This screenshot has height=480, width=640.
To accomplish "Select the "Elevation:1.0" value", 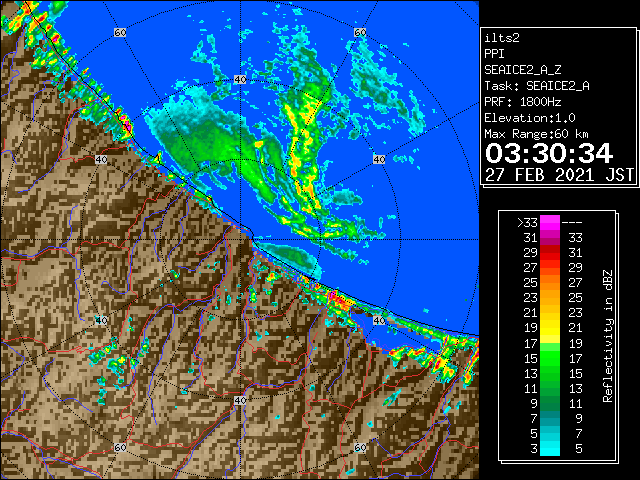I will 530,118.
